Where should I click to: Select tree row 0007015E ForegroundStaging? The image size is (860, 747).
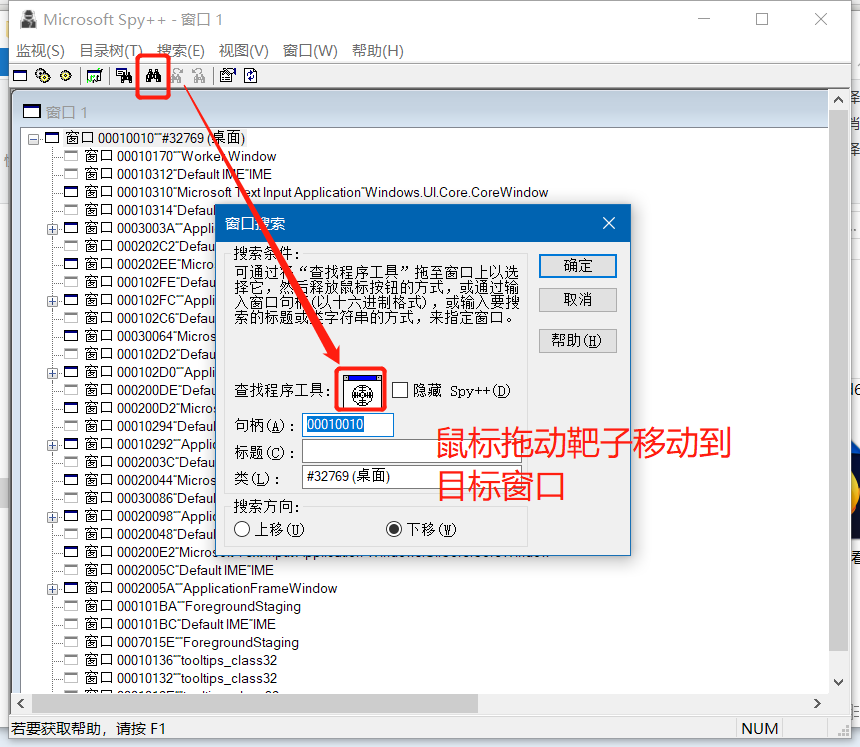click(192, 642)
